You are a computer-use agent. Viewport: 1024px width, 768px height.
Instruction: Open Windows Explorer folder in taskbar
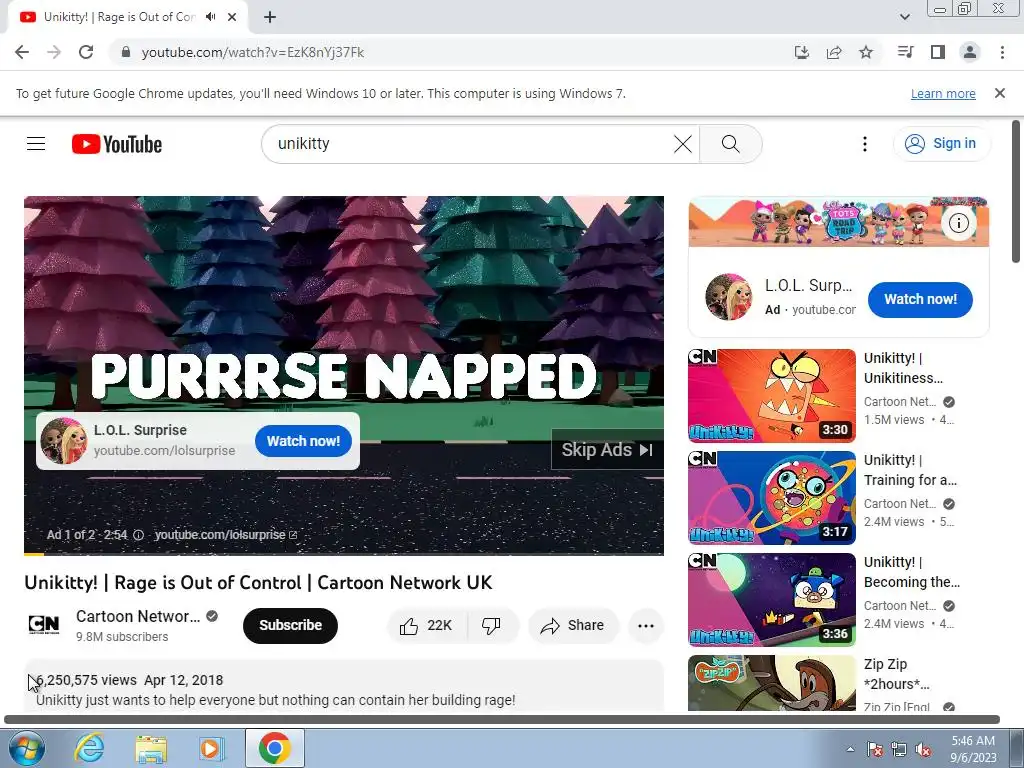click(x=151, y=748)
